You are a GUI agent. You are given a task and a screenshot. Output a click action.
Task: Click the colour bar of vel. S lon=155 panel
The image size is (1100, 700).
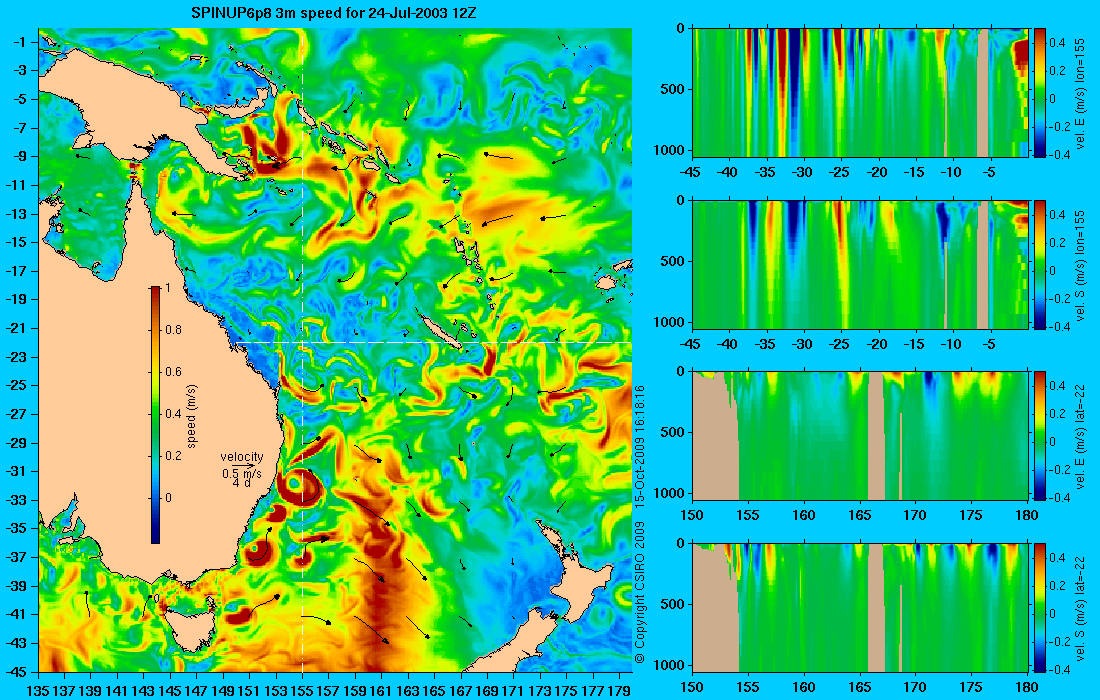1040,264
